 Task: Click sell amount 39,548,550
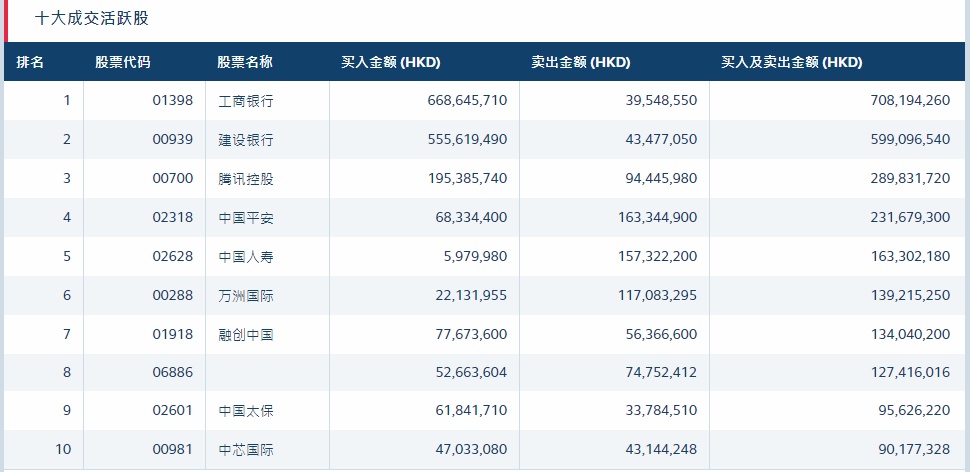coord(661,100)
